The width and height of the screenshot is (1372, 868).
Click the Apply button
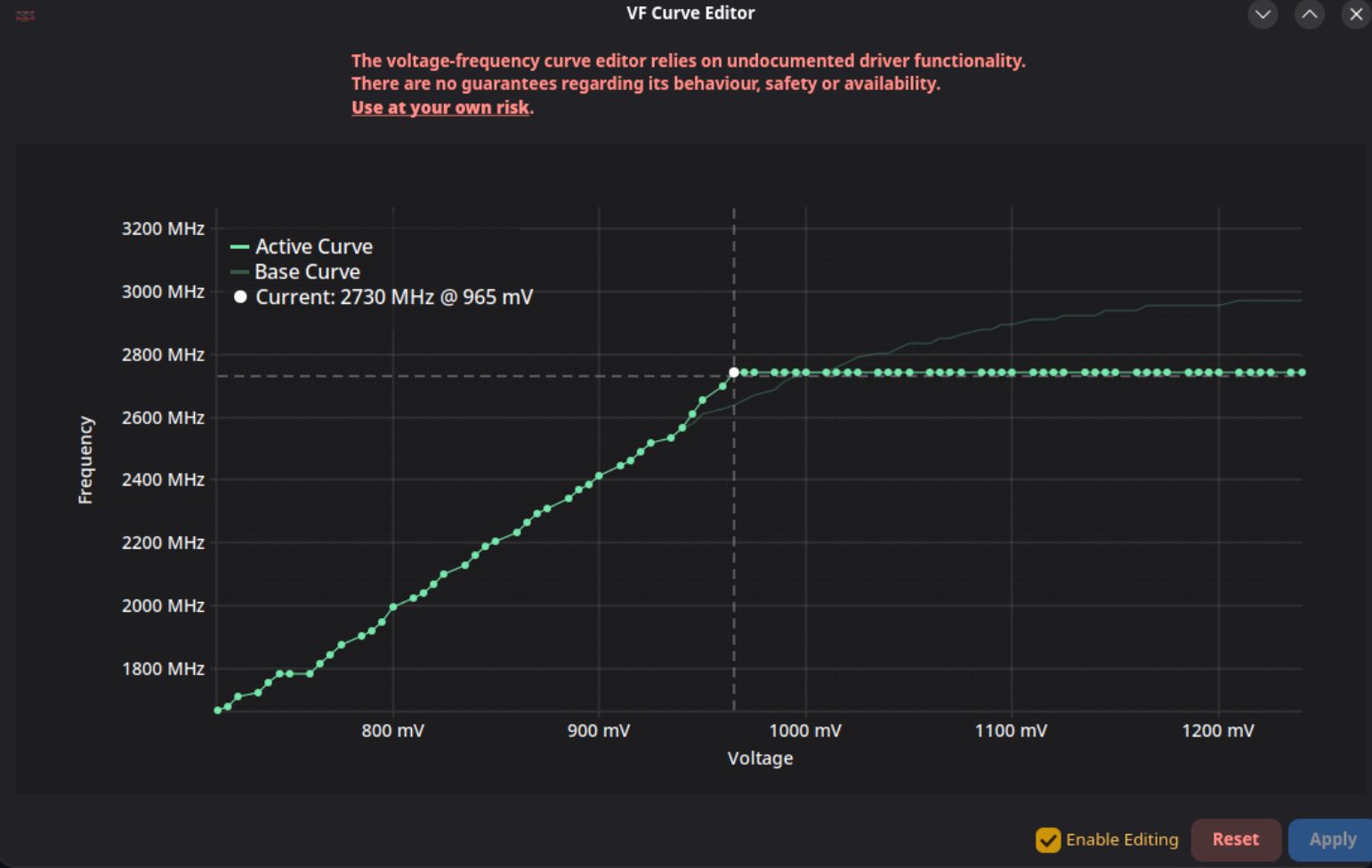pyautogui.click(x=1331, y=840)
